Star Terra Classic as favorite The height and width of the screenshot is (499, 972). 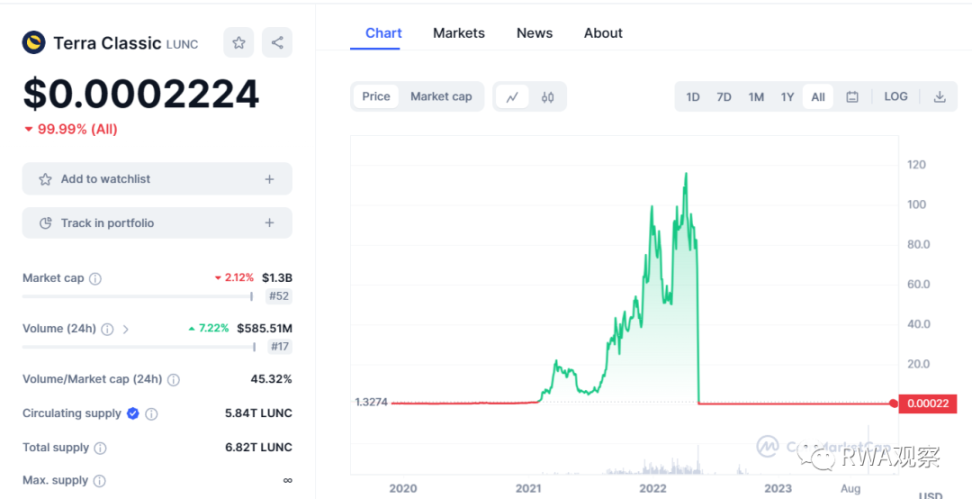click(x=238, y=43)
